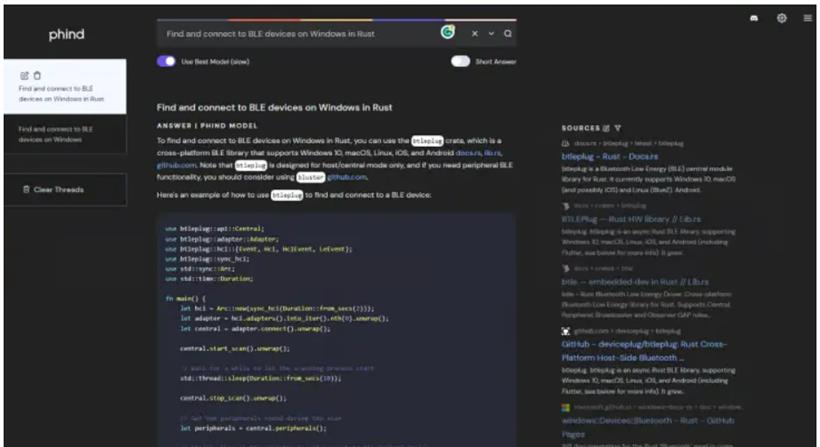Image resolution: width=820 pixels, height=447 pixels.
Task: Open github.com link after bluster
Action: (x=347, y=177)
